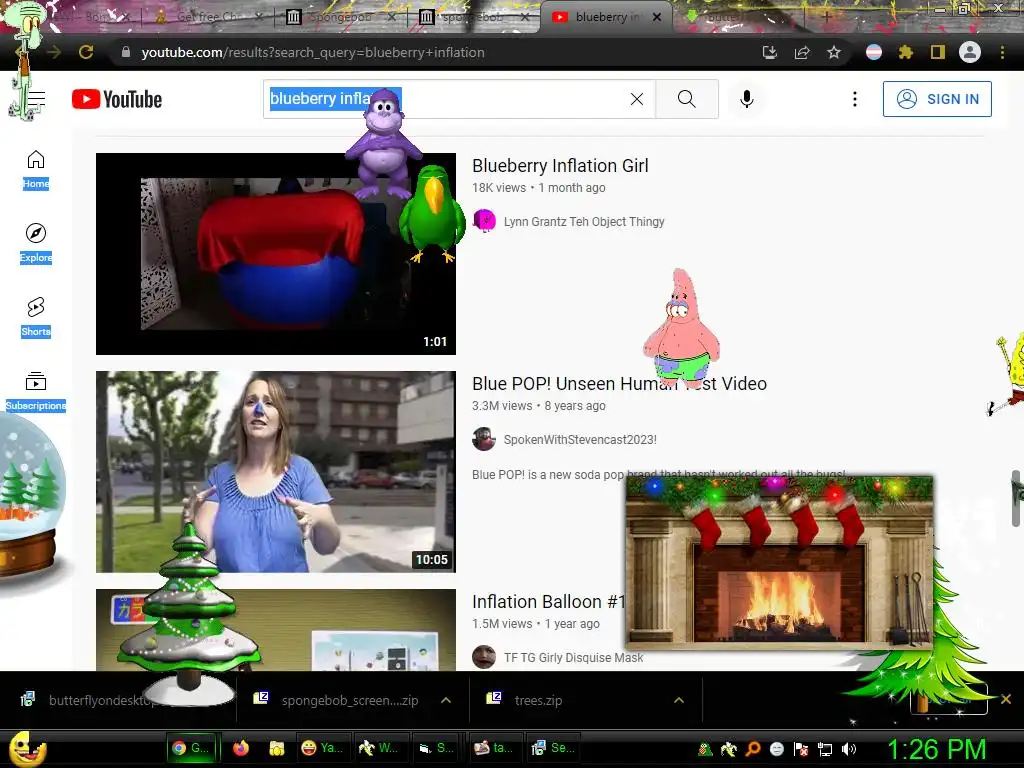
Task: Start voice search with the microphone
Action: pos(746,99)
